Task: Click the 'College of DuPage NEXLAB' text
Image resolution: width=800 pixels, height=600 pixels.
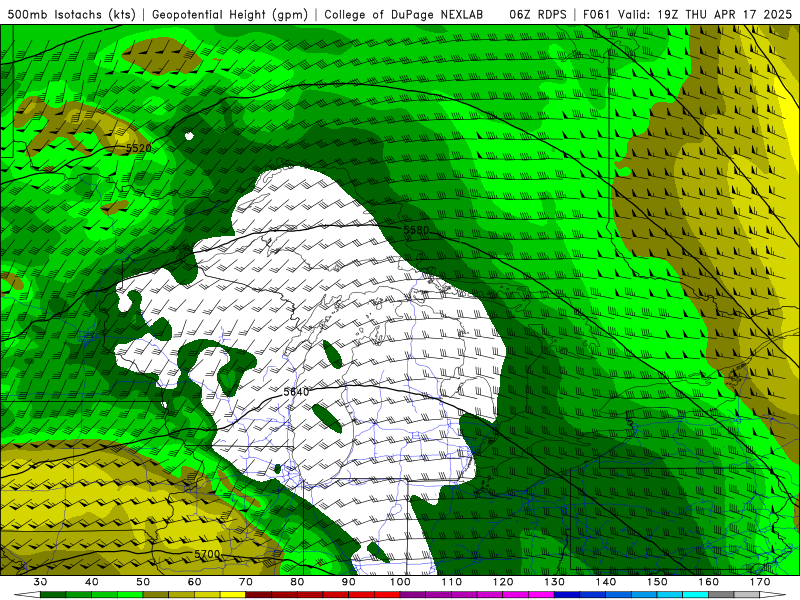Action: point(404,15)
